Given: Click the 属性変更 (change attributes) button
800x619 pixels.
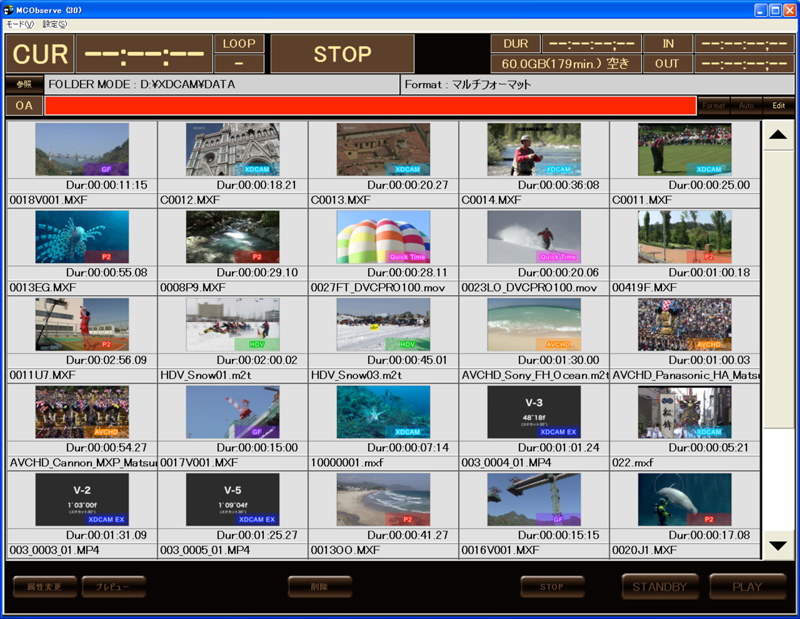Looking at the screenshot, I should [44, 587].
